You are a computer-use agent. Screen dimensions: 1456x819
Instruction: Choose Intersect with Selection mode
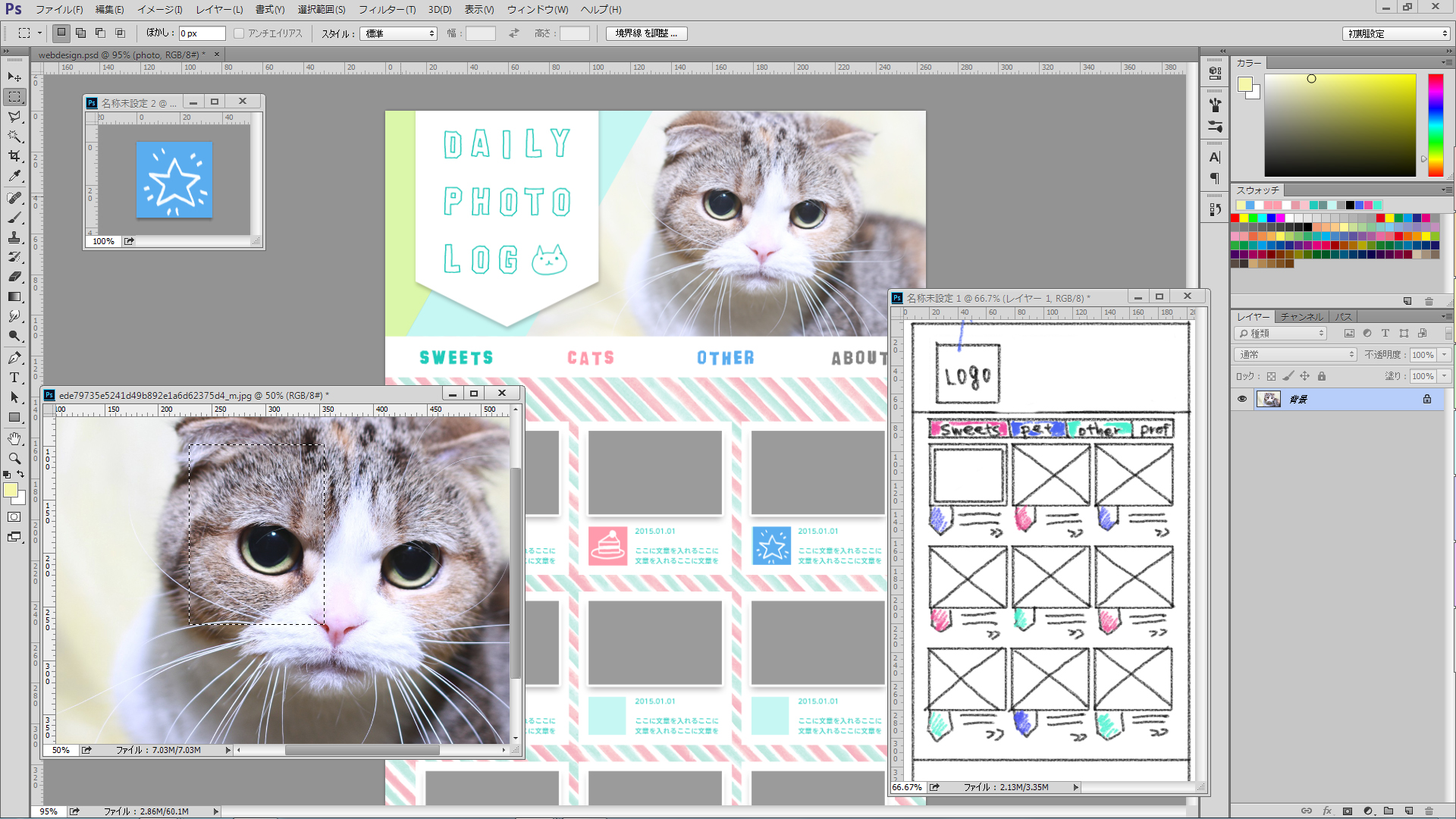coord(120,33)
